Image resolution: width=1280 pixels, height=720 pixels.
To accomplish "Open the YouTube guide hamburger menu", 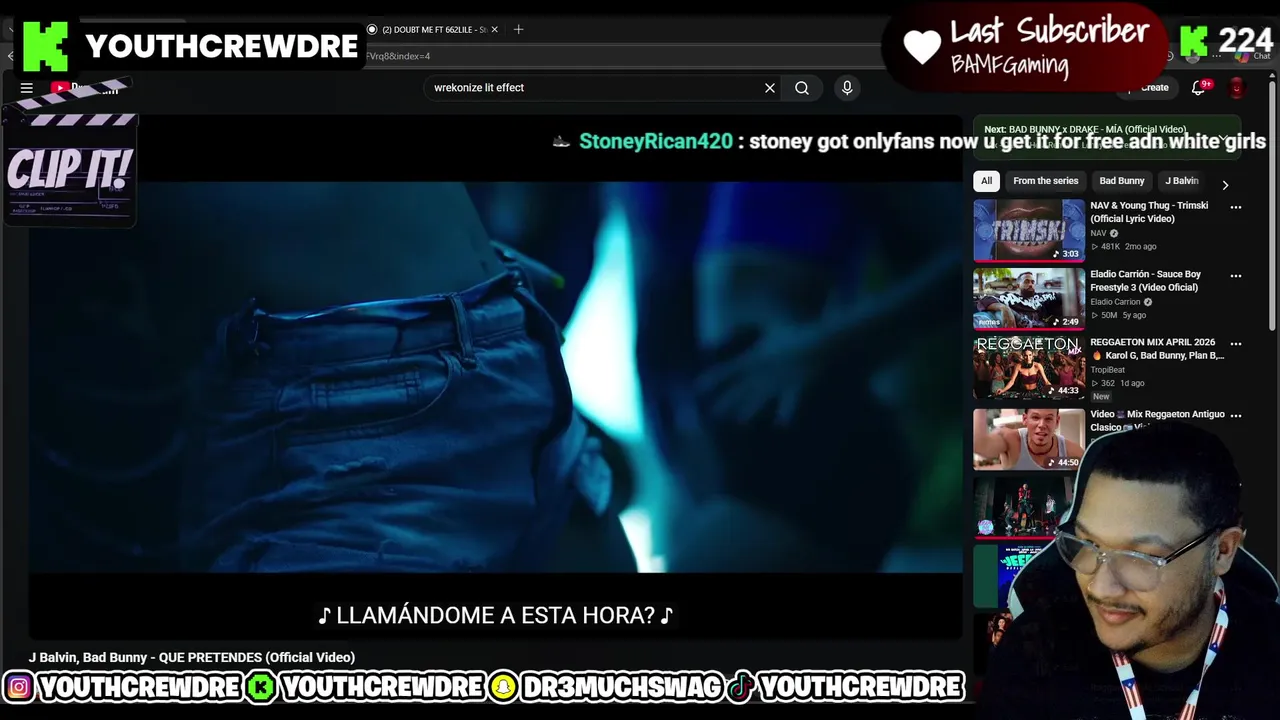I will click(27, 88).
